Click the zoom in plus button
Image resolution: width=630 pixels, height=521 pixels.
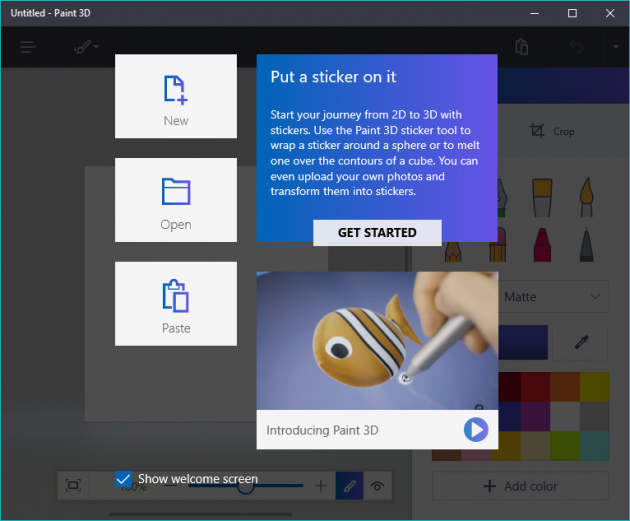pos(321,486)
